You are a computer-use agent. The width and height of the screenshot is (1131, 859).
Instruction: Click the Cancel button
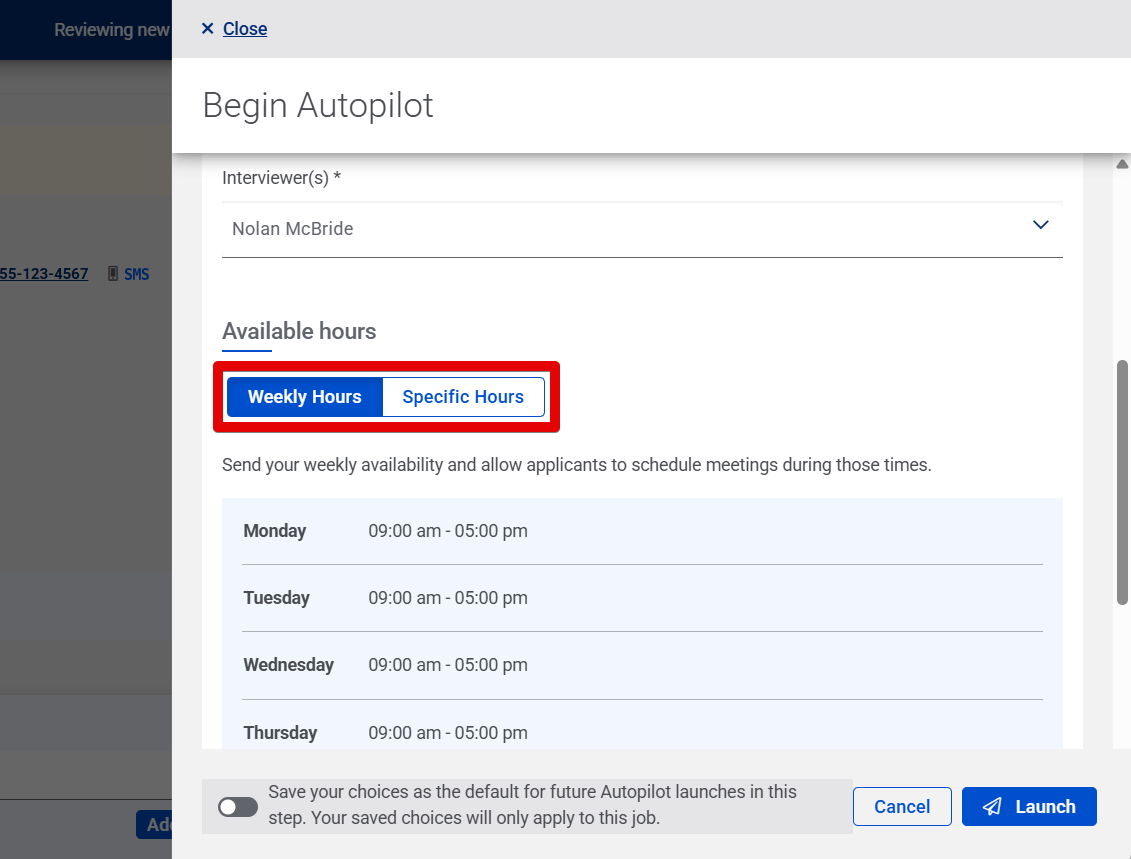coord(901,806)
